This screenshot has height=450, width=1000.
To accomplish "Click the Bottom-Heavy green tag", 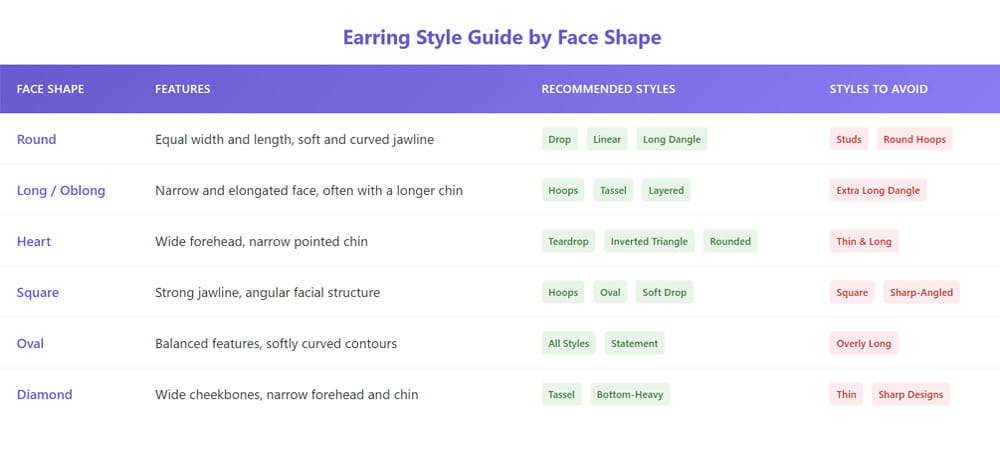I will (x=629, y=394).
